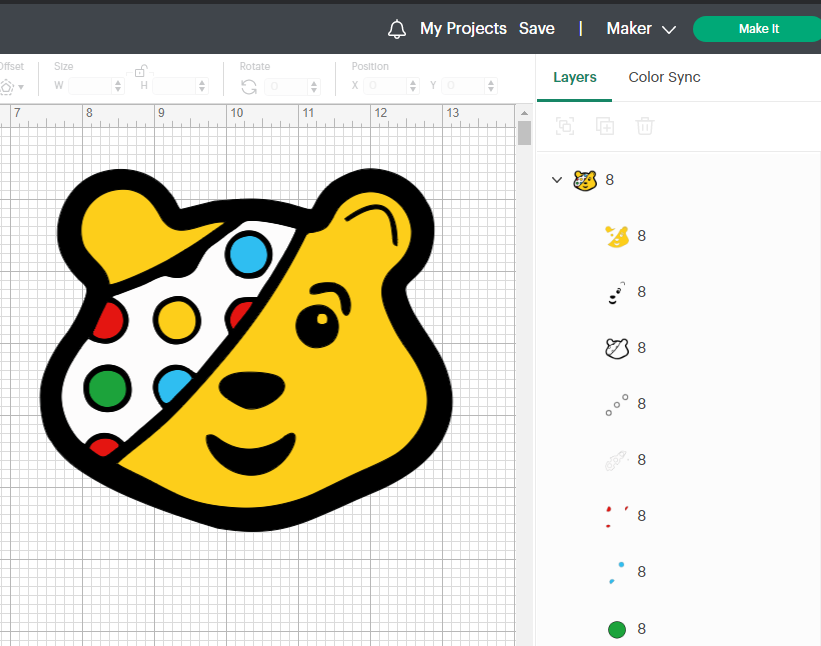The image size is (821, 646).
Task: Collapse the bear group layer chevron
Action: (x=557, y=180)
